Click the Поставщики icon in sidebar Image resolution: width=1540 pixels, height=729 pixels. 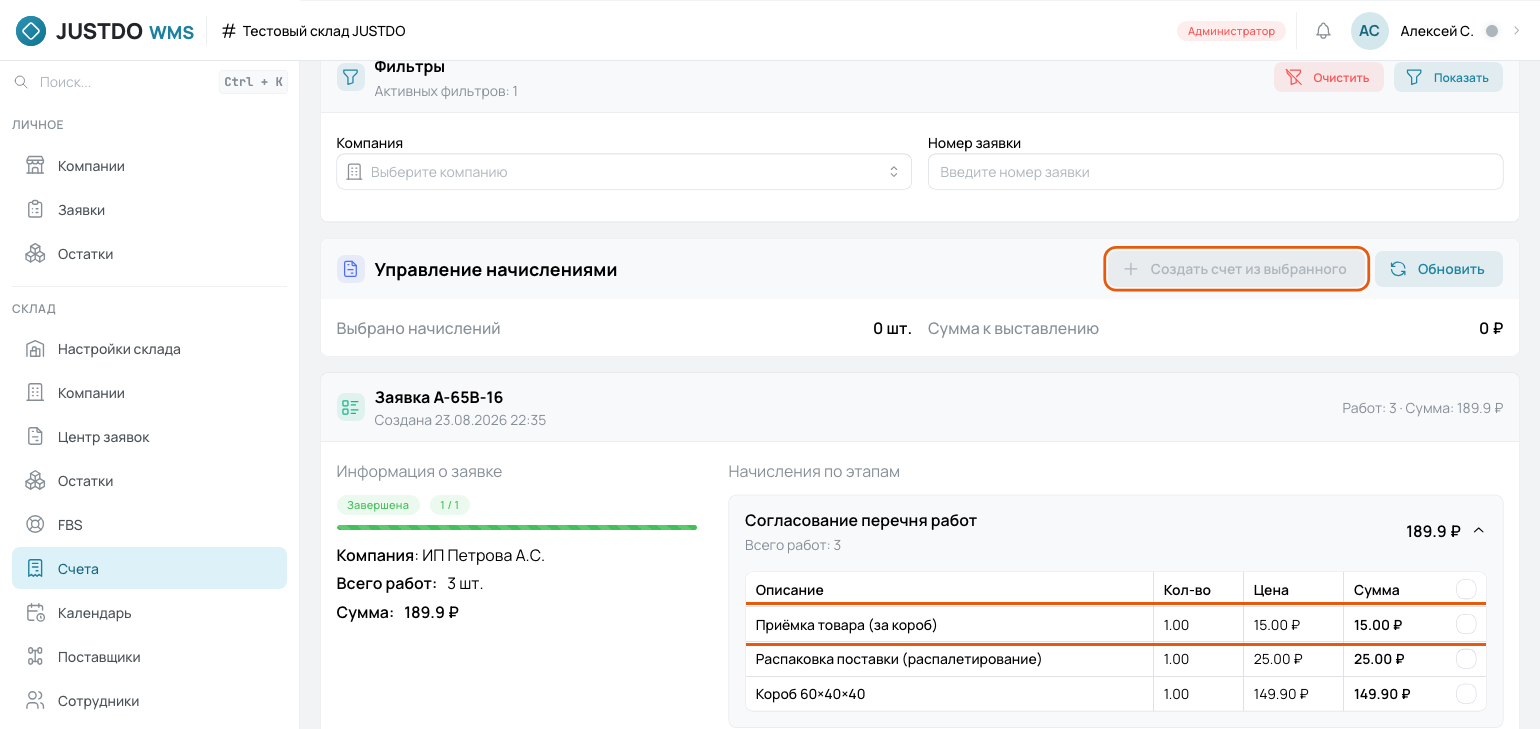point(35,657)
